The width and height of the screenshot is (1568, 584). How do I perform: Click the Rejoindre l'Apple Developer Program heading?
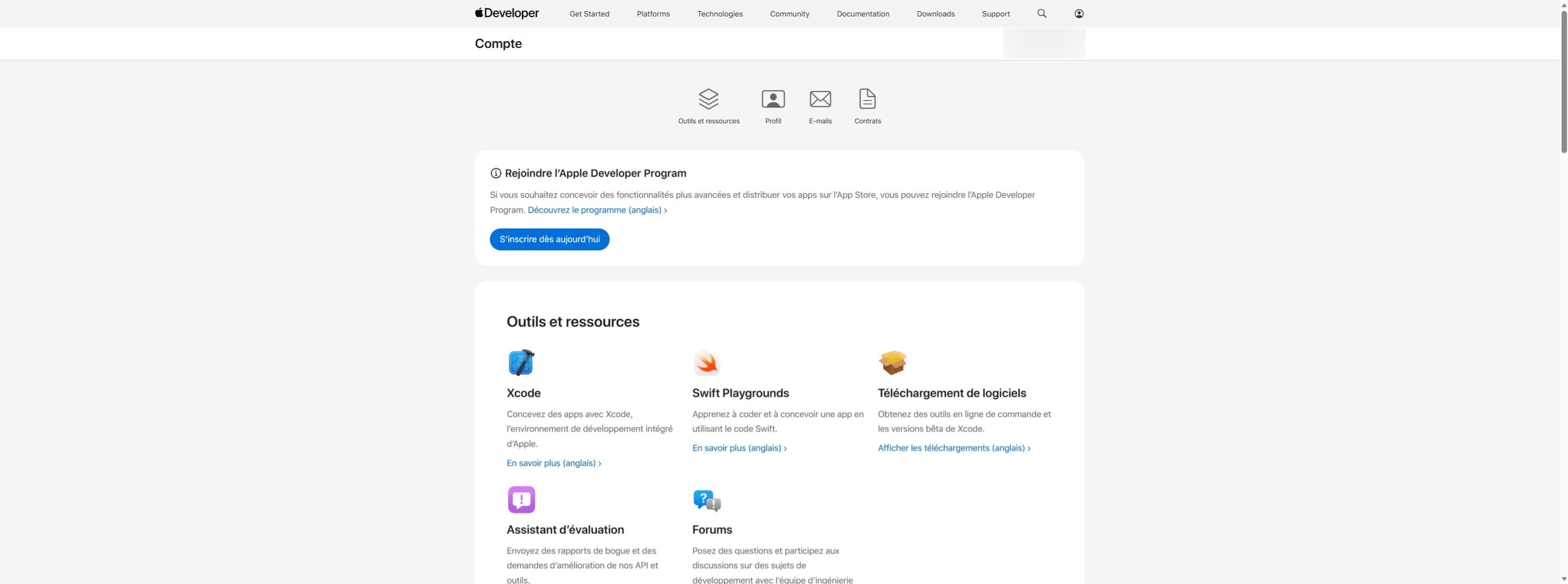[x=595, y=173]
